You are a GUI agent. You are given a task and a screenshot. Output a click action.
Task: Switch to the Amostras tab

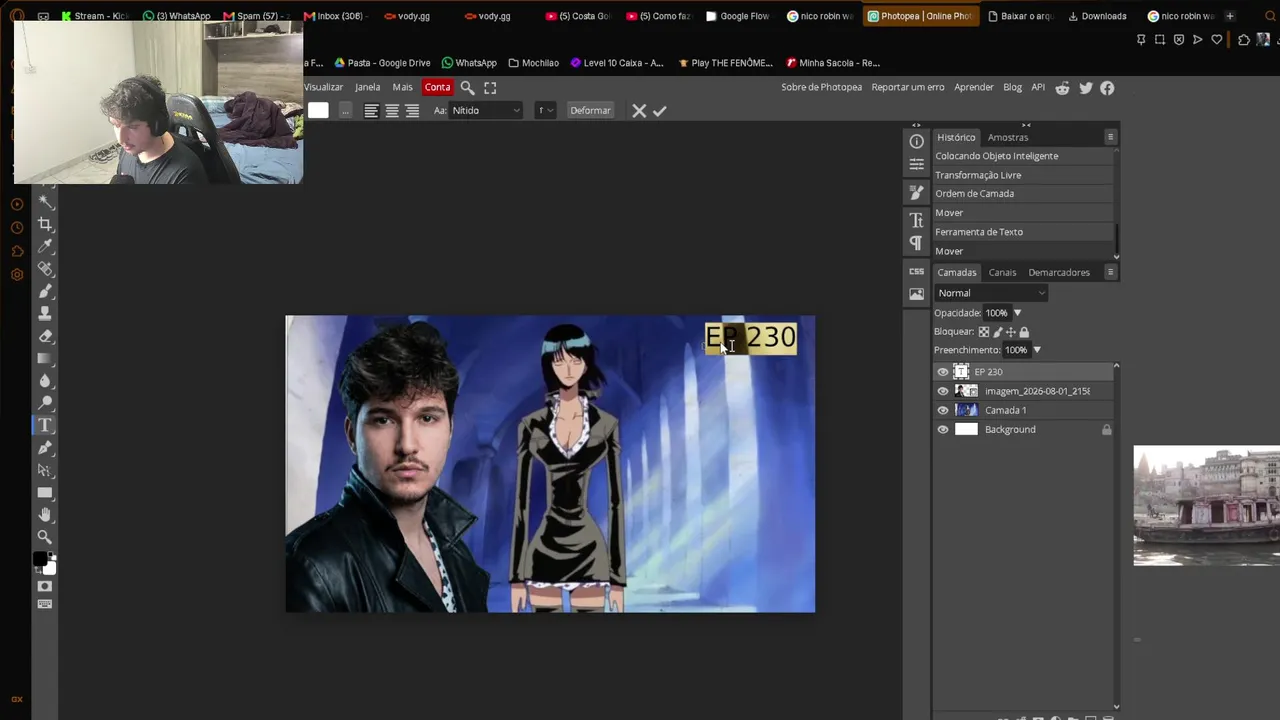tap(1007, 138)
